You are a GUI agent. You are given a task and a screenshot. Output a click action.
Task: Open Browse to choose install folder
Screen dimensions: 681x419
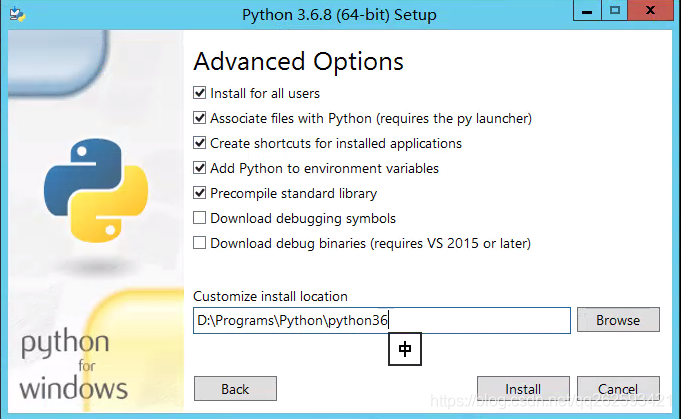(618, 320)
